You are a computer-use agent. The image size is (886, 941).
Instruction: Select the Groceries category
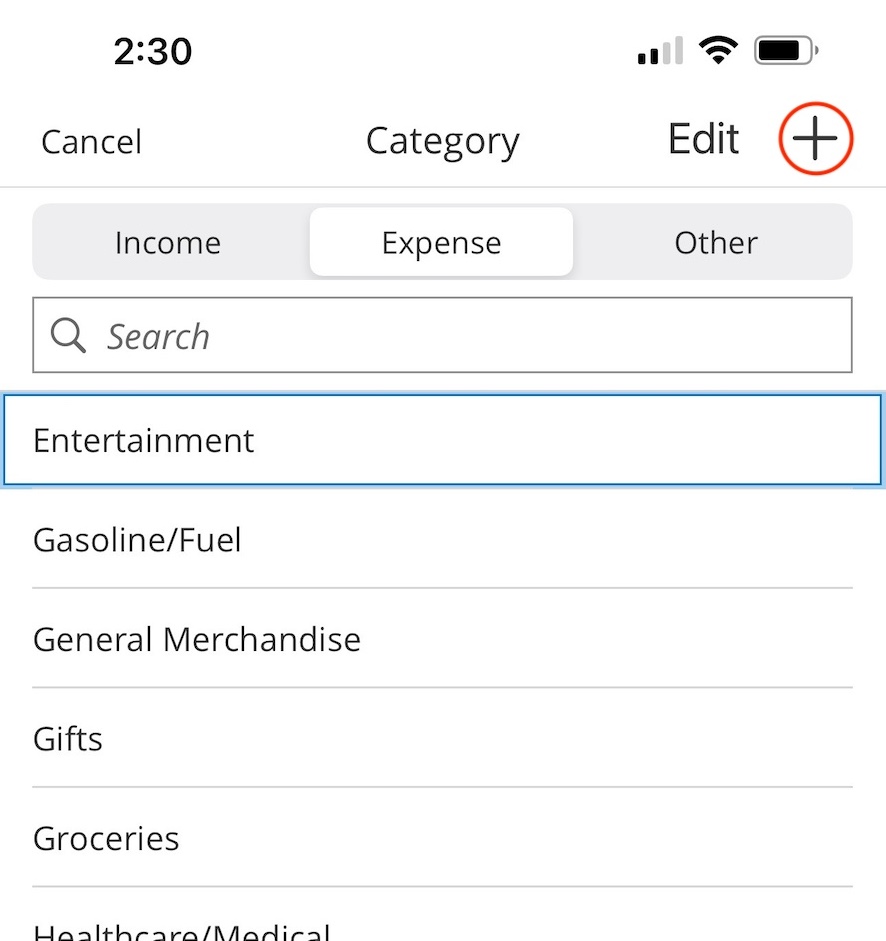(442, 838)
